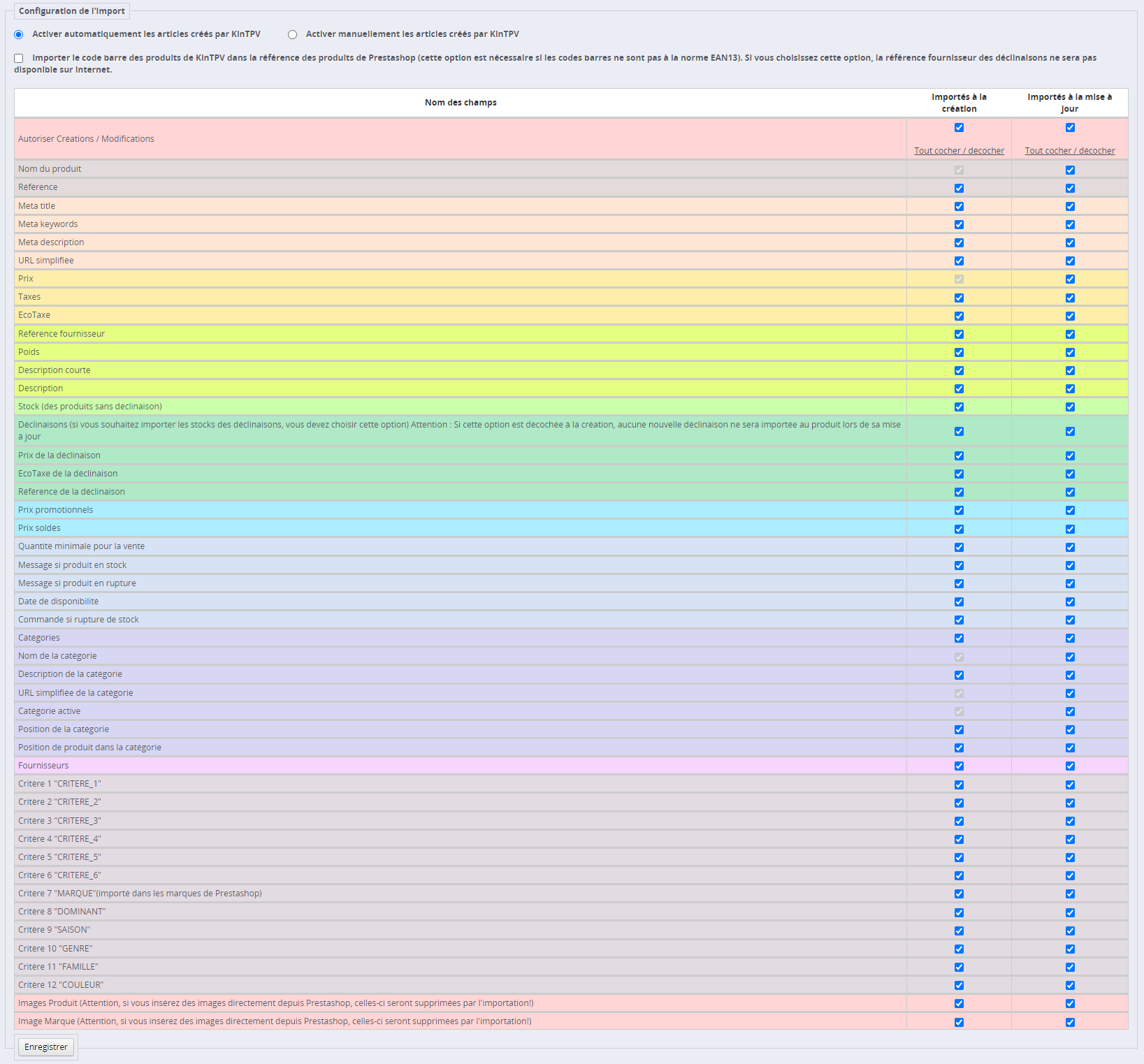Viewport: 1144px width, 1064px height.
Task: Toggle Taxes checkbox in creation column
Action: [x=959, y=298]
